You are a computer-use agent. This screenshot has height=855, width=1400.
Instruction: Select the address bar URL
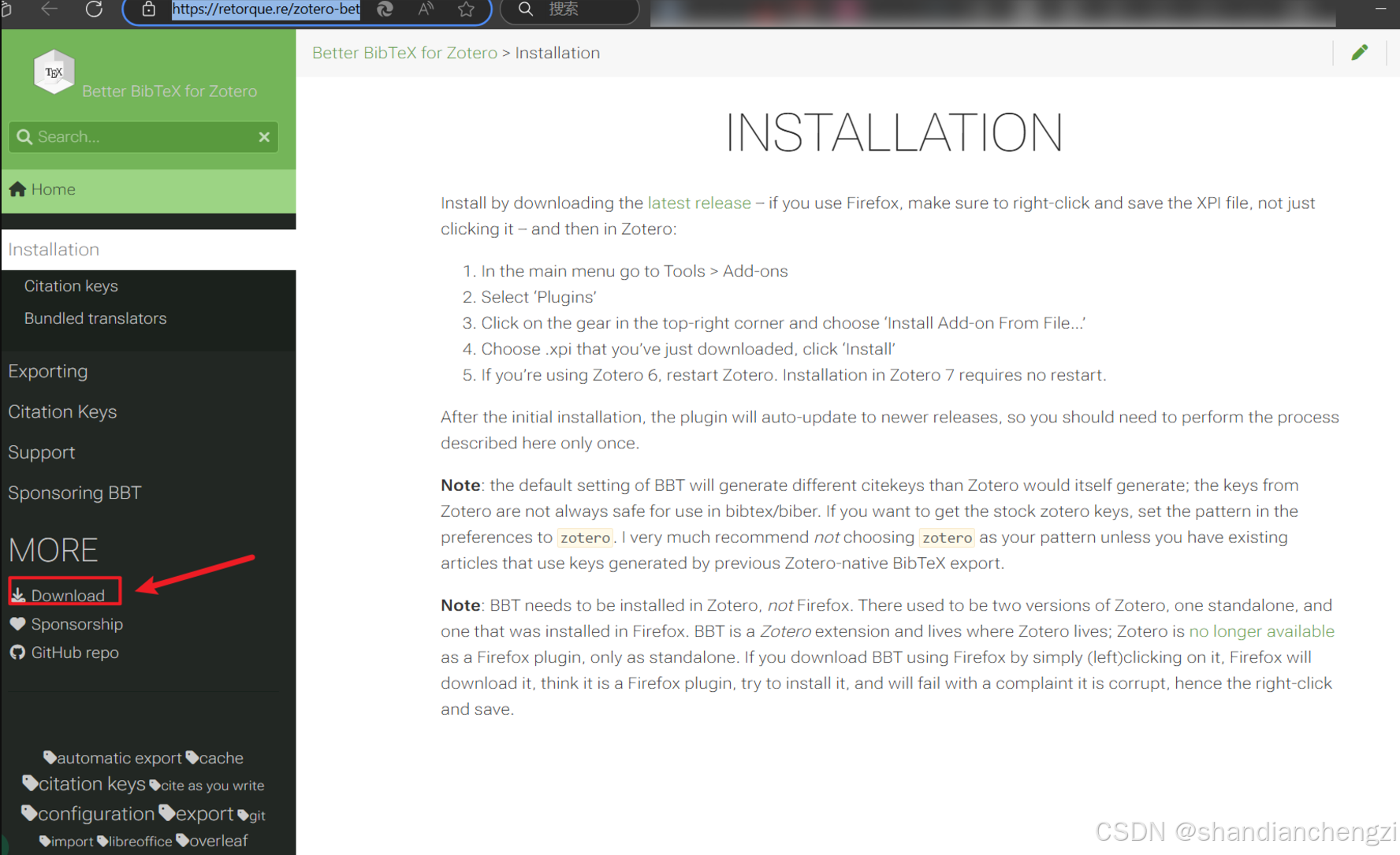[266, 9]
